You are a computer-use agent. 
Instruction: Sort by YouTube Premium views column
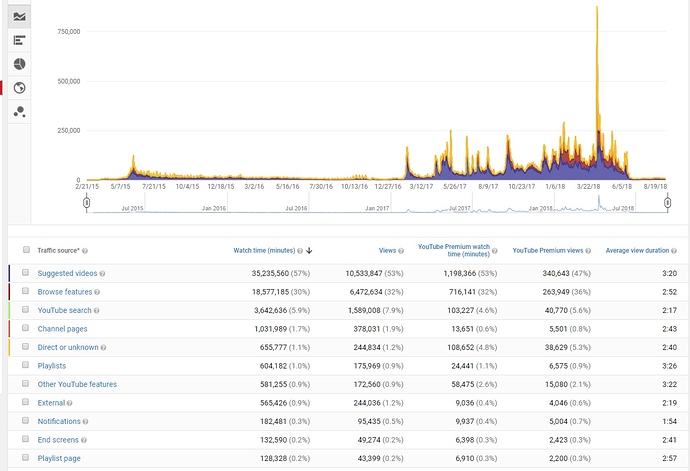548,250
